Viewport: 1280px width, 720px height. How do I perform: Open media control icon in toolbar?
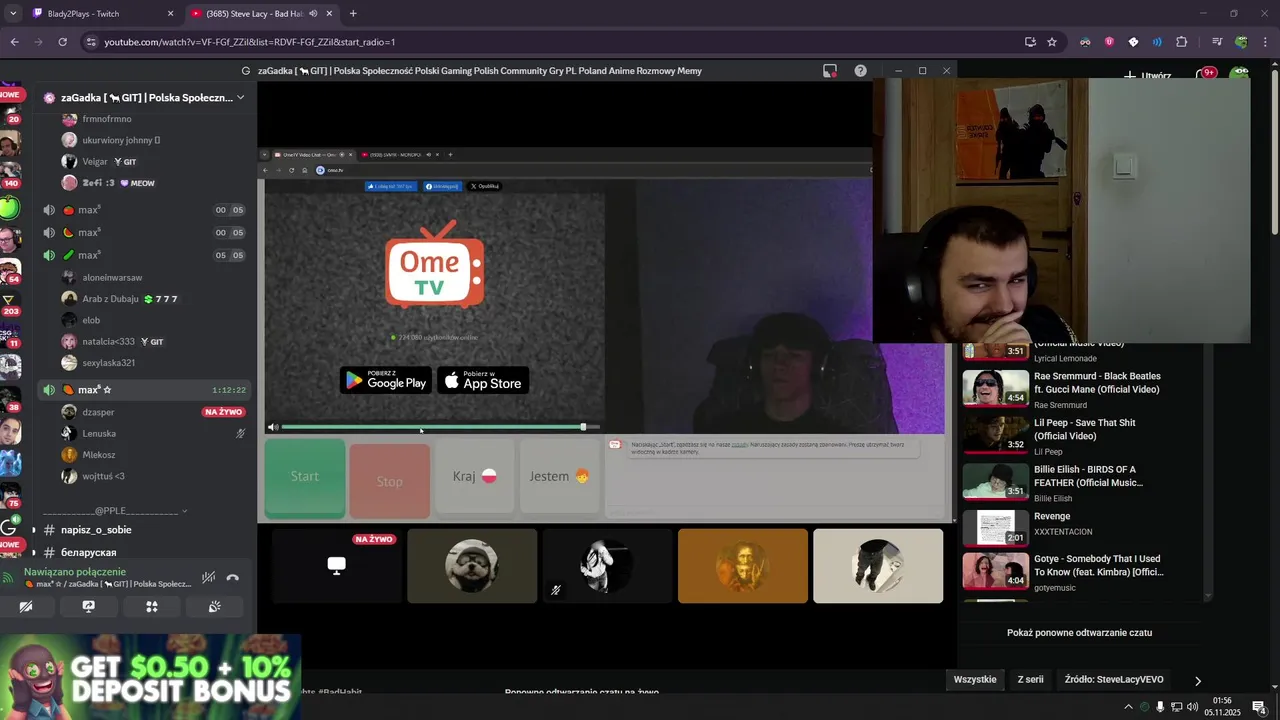point(1217,42)
